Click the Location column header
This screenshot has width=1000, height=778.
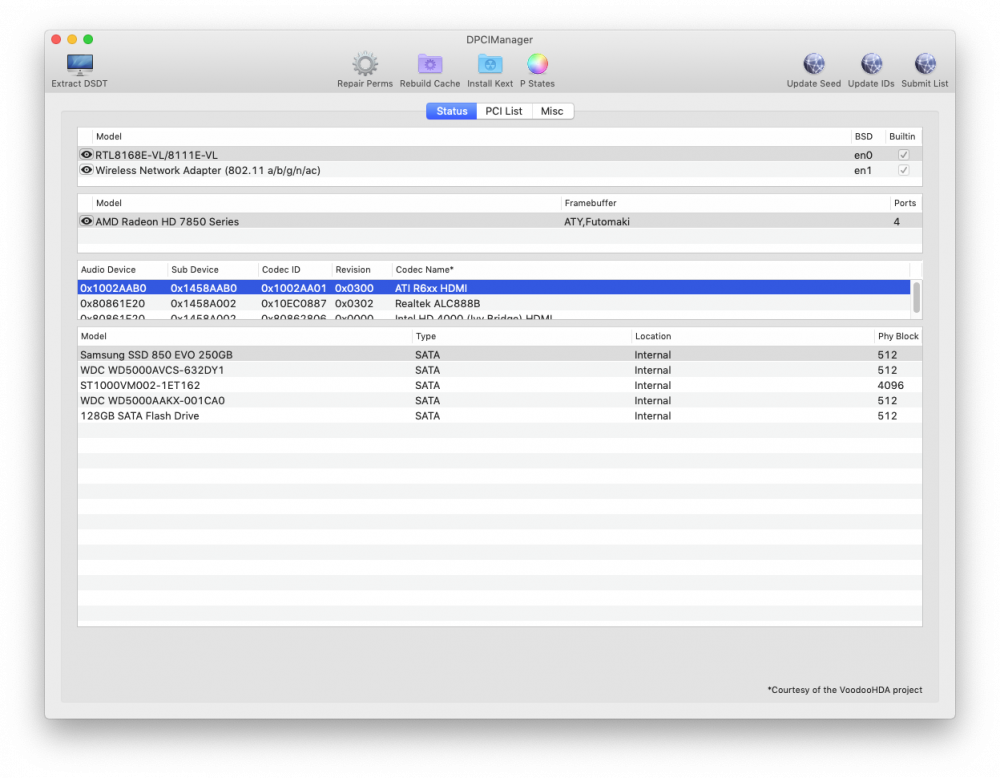753,336
